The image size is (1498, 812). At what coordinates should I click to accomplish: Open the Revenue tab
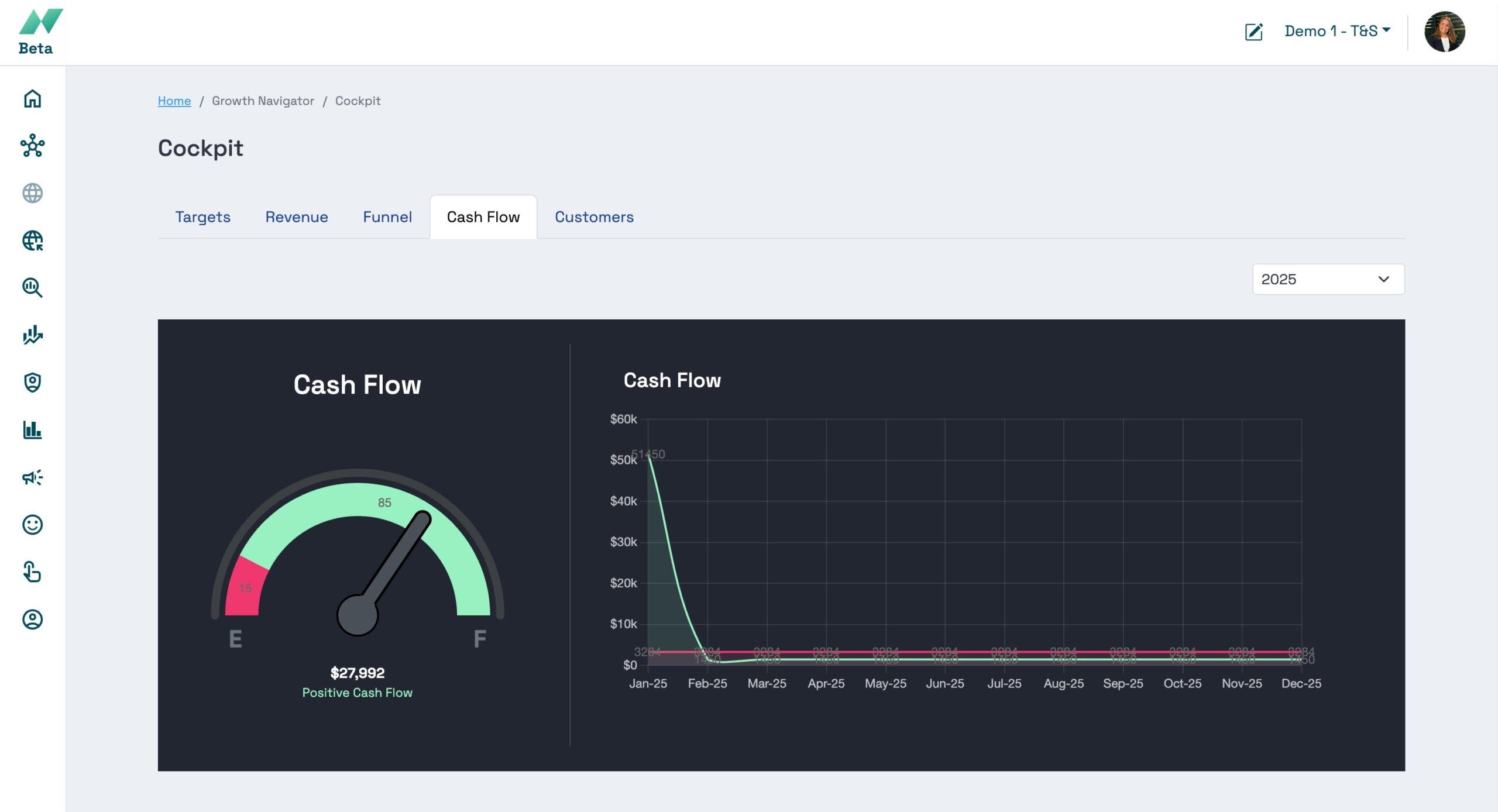point(296,217)
